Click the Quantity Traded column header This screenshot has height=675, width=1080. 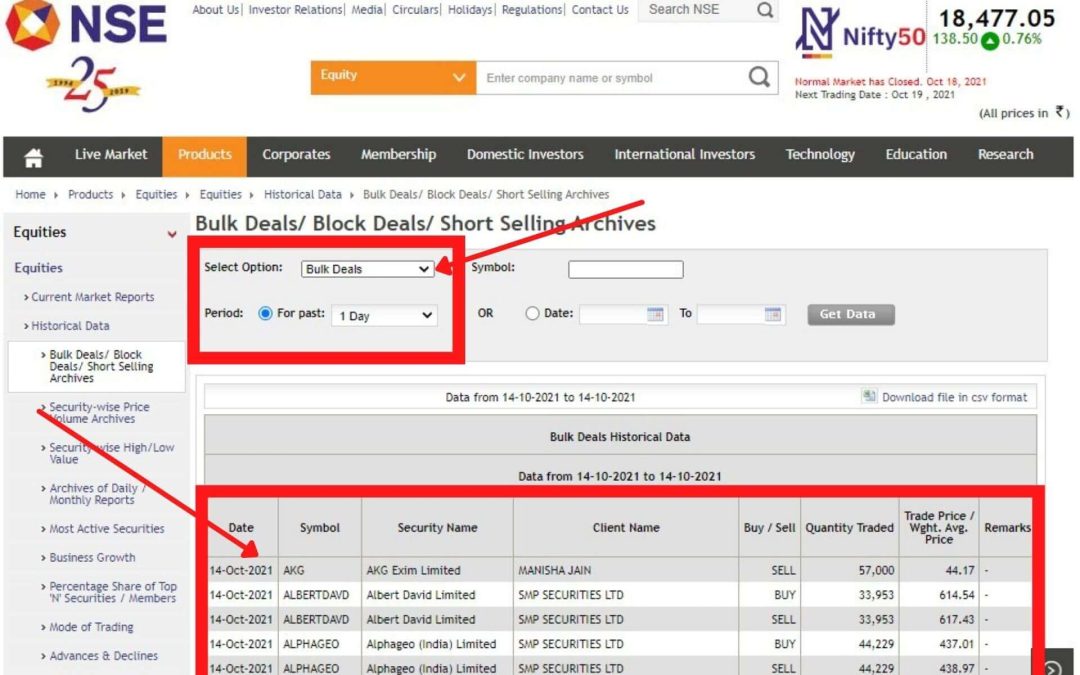click(849, 528)
